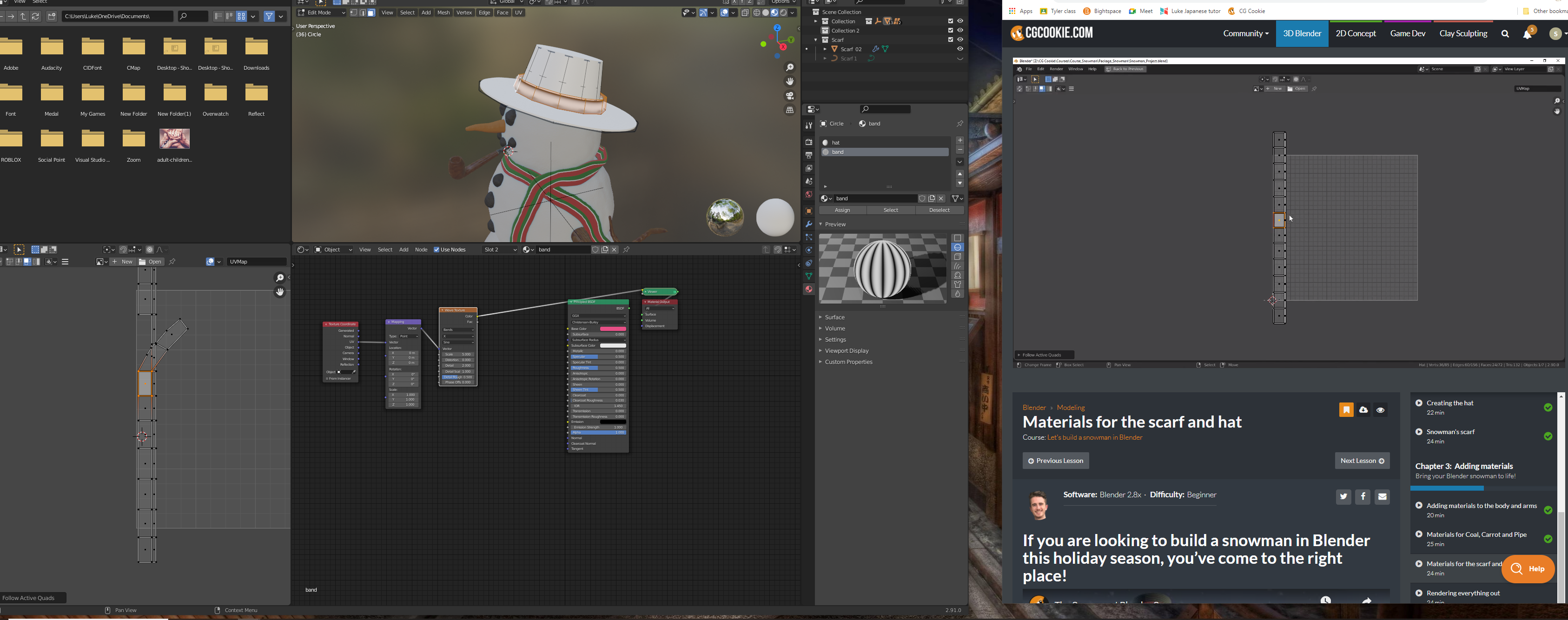Screen dimensions: 1568x620
Task: Open the Slot 2 material slot dropdown
Action: point(500,250)
